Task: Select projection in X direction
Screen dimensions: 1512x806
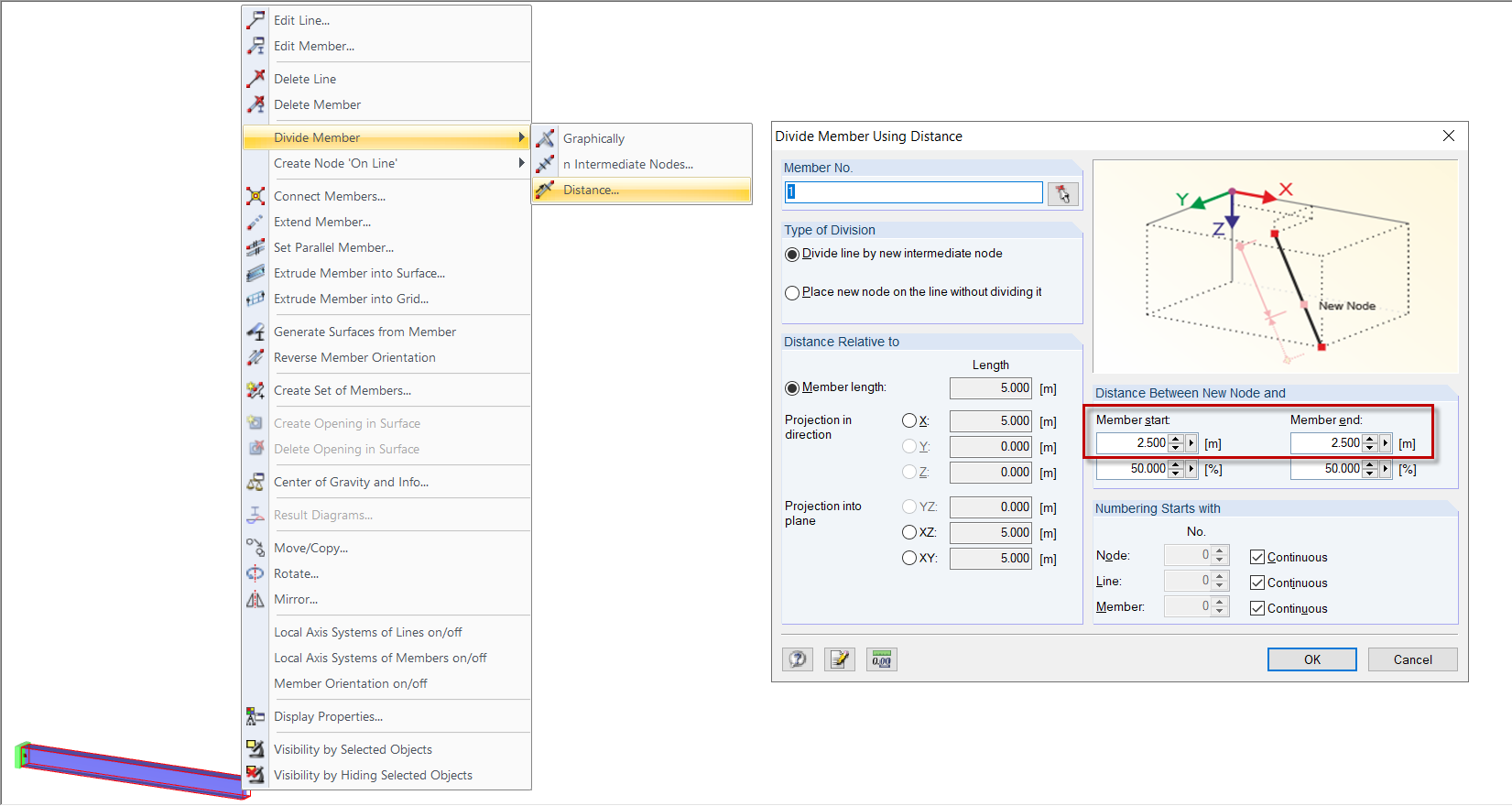Action: tap(909, 420)
